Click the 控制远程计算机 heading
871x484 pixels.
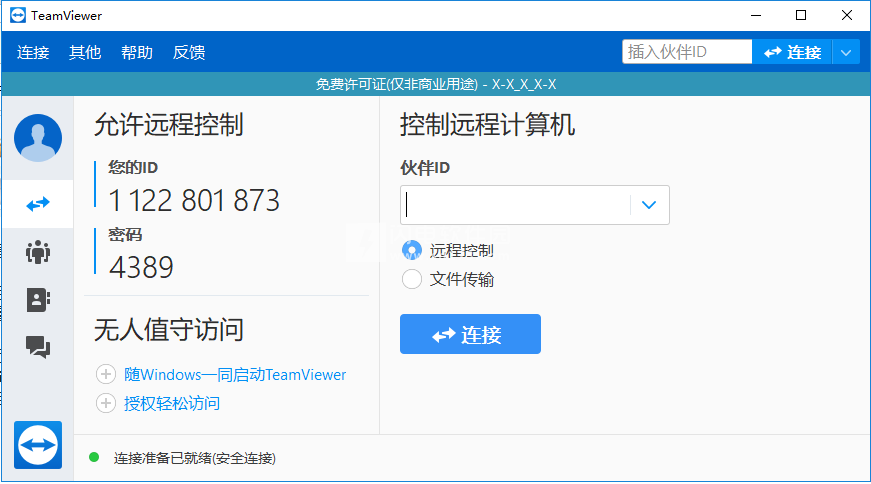[x=487, y=124]
